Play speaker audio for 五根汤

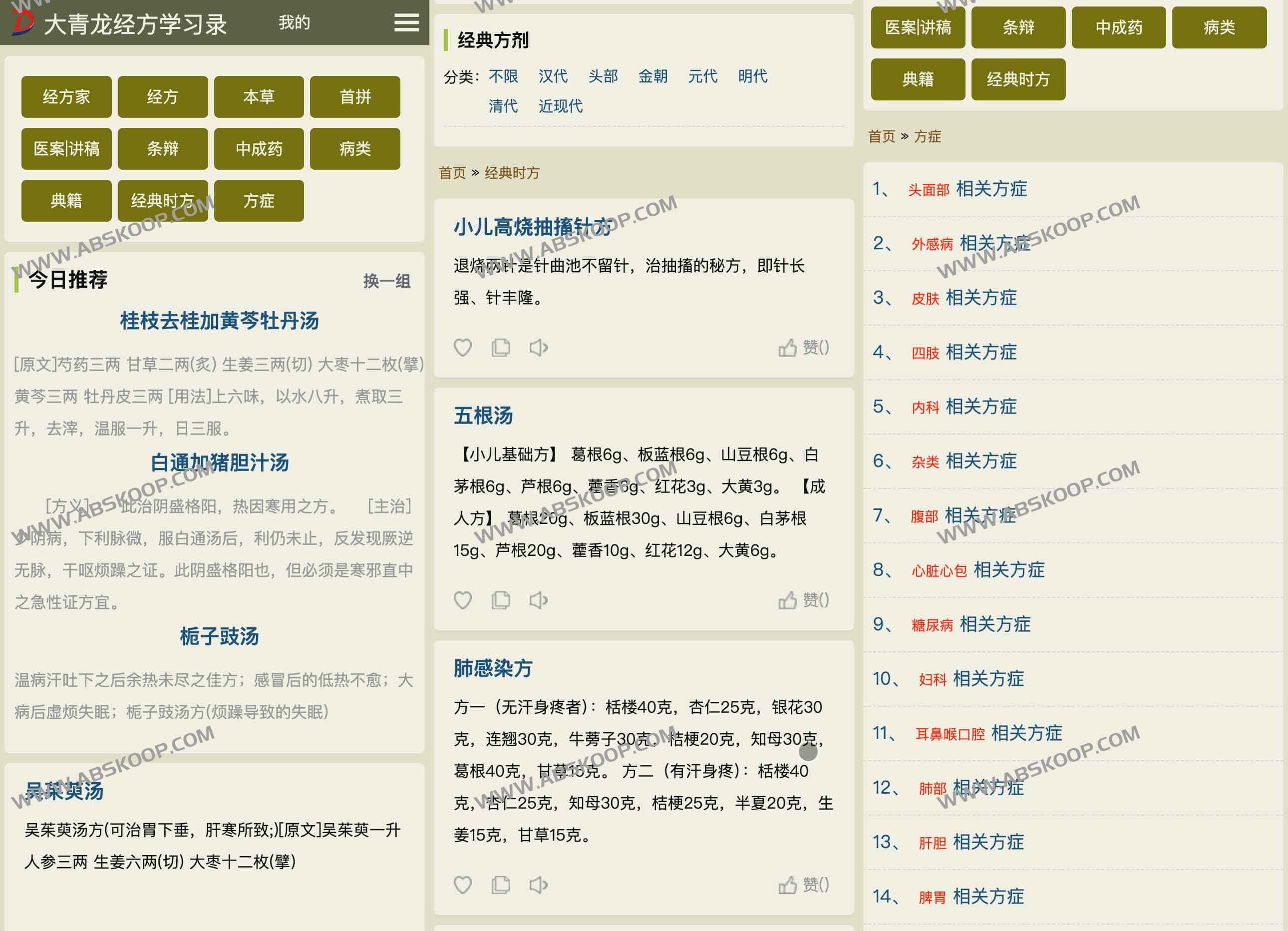[x=538, y=600]
